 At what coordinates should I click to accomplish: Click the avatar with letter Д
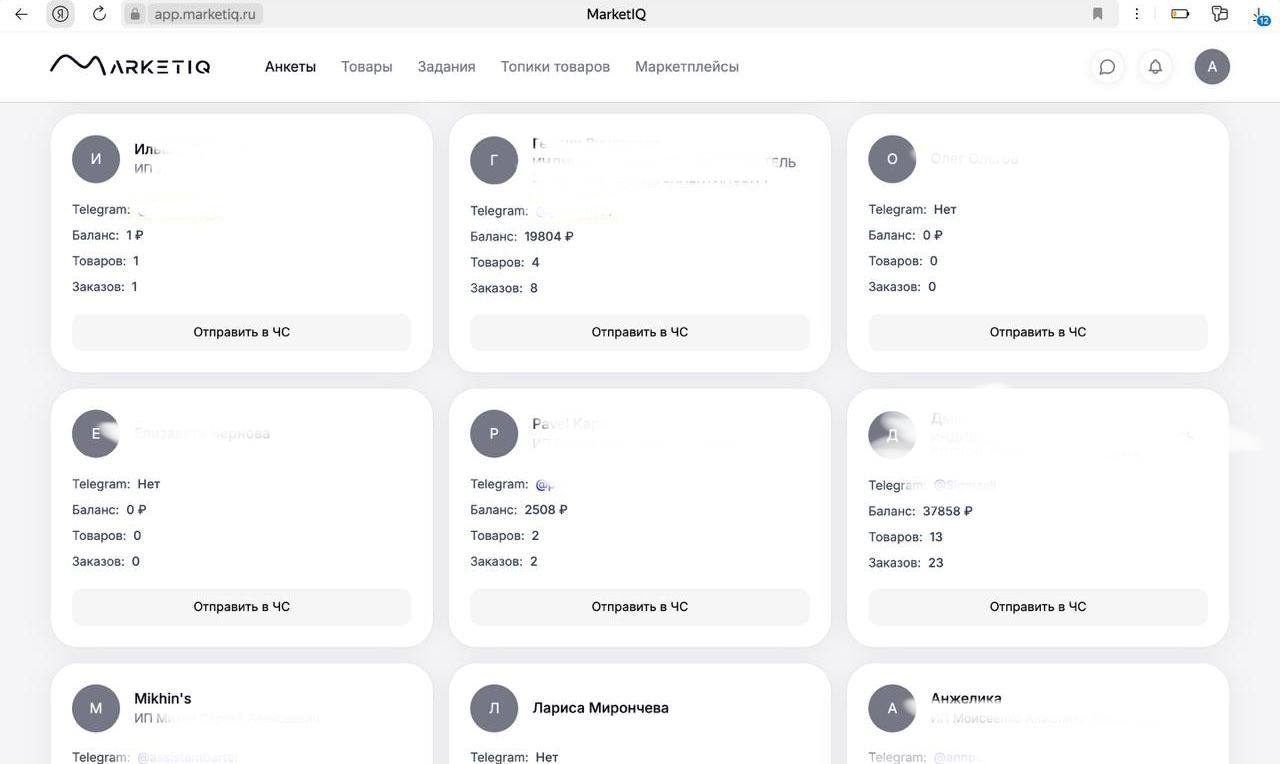click(x=892, y=435)
